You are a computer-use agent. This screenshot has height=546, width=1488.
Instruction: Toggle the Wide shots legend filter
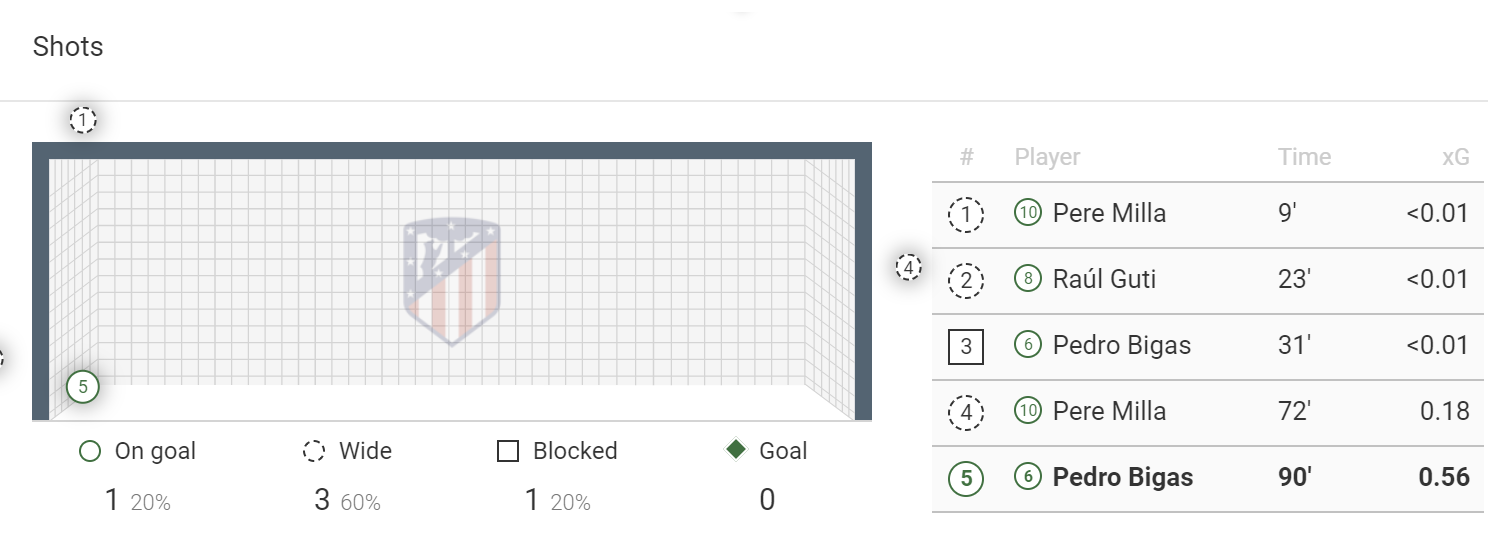[347, 451]
